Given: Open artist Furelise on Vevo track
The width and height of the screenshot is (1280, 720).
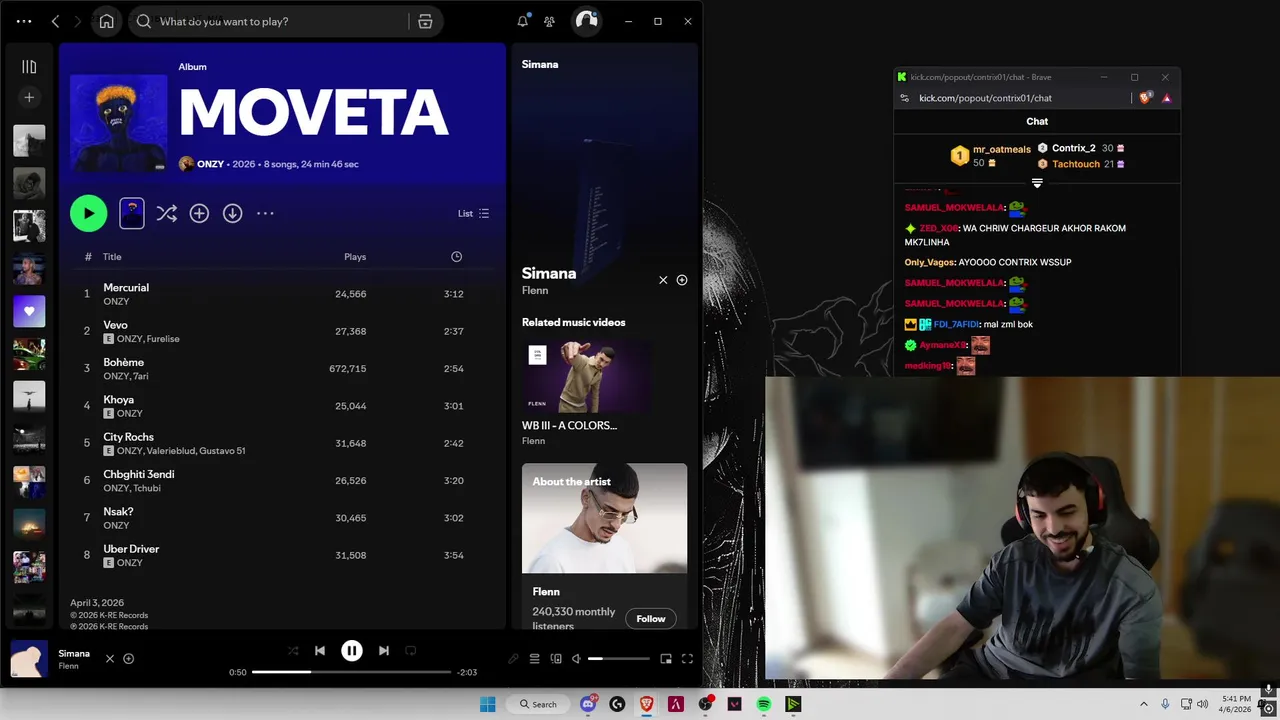Looking at the screenshot, I should [163, 339].
